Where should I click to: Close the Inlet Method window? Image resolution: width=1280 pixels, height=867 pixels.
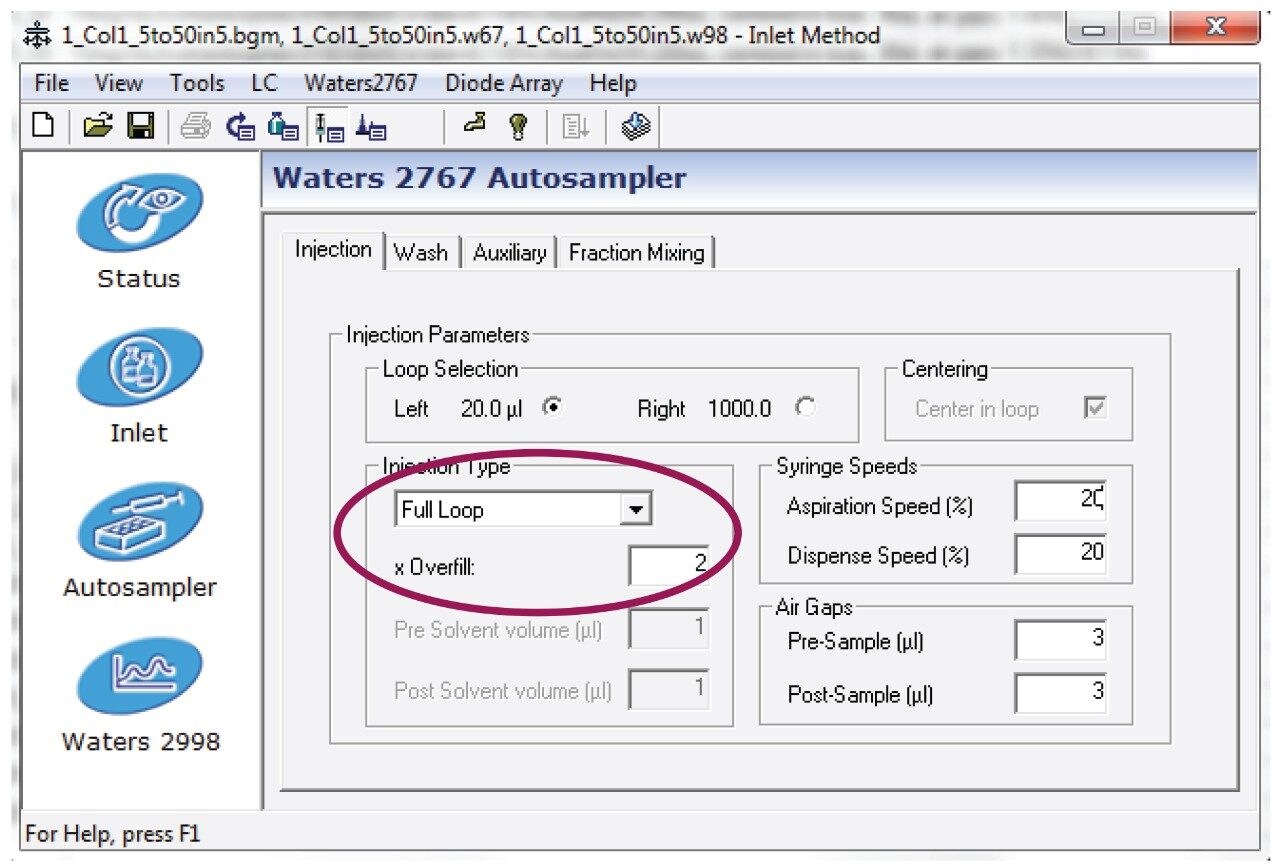click(x=1214, y=30)
